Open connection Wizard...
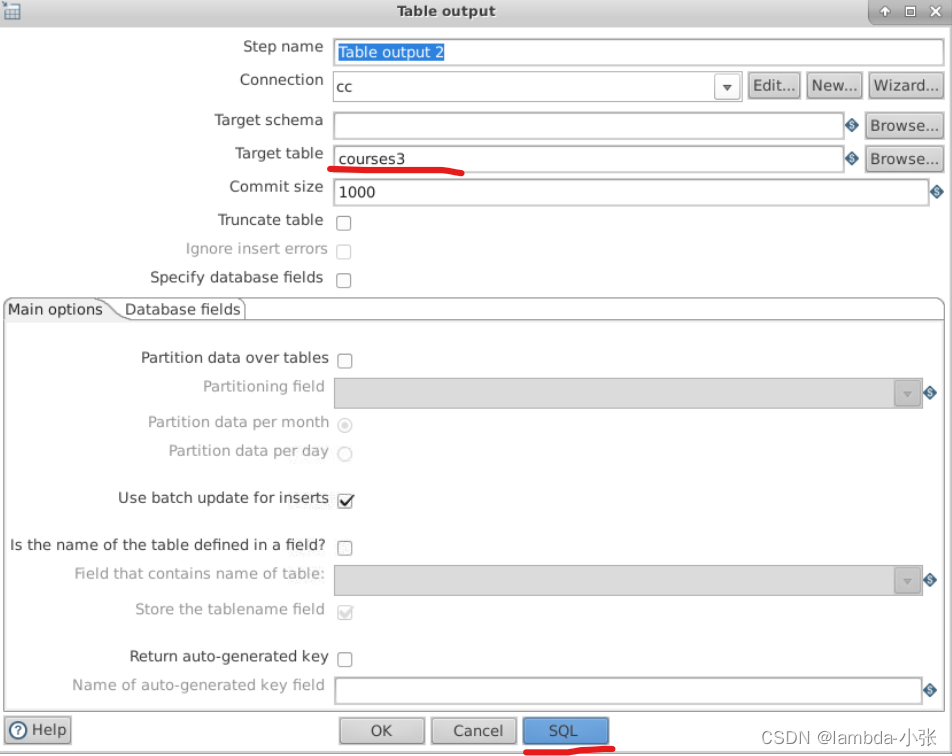 [x=906, y=86]
